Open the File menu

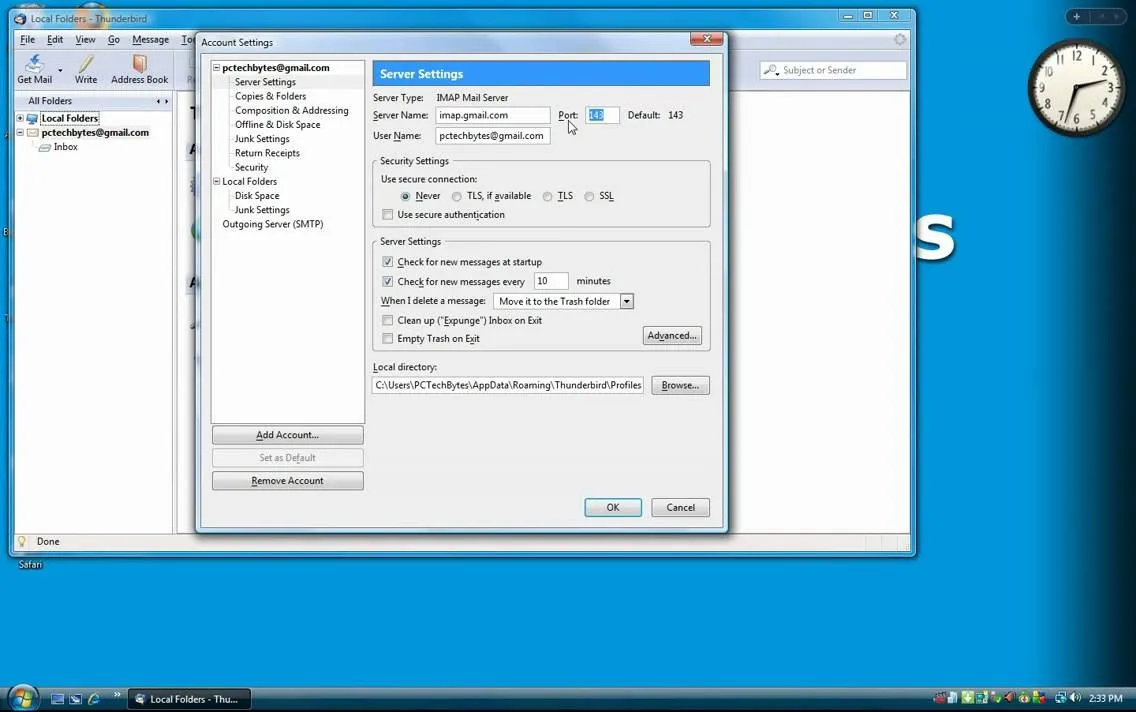click(28, 40)
